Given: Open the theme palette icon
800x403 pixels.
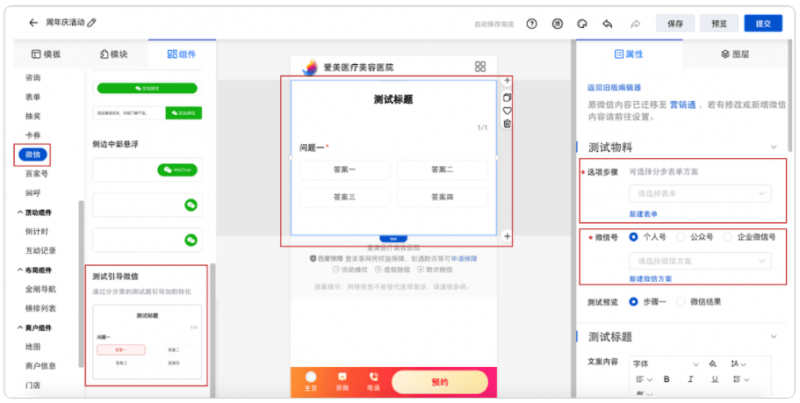Looking at the screenshot, I should (x=582, y=23).
